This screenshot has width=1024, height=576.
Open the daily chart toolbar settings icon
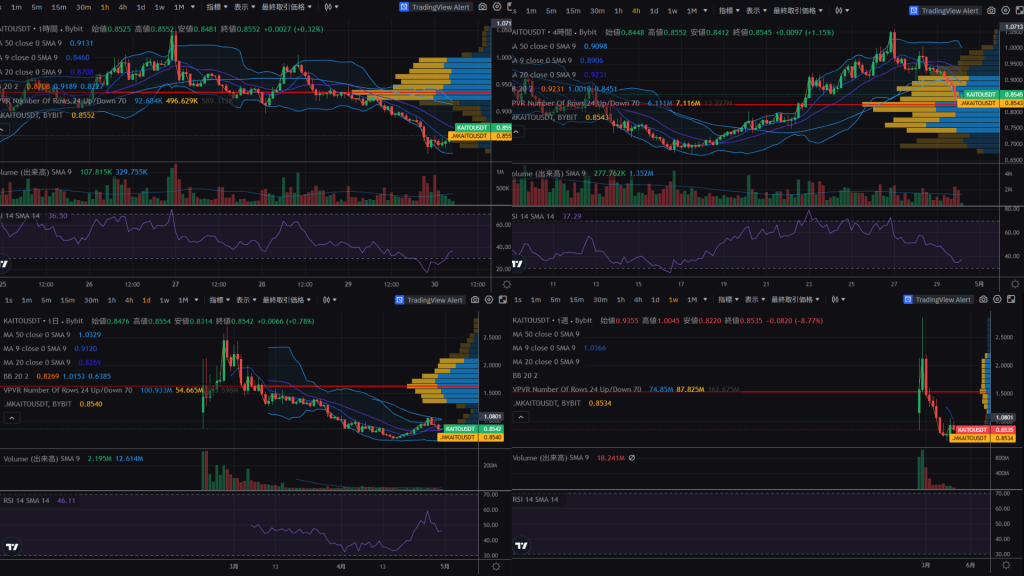[x=489, y=300]
